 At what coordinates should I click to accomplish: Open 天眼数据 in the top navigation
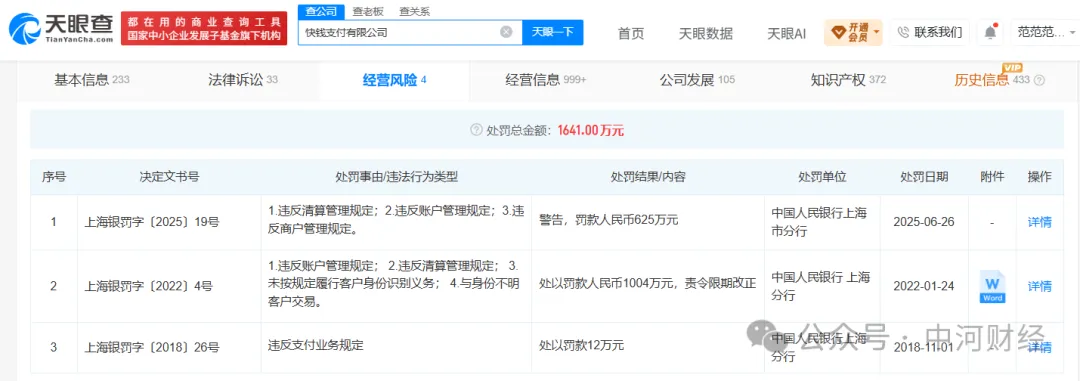[x=706, y=33]
